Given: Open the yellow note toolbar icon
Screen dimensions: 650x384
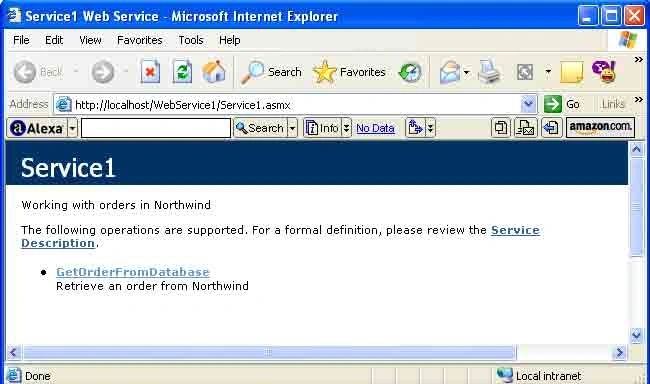Looking at the screenshot, I should [x=572, y=72].
